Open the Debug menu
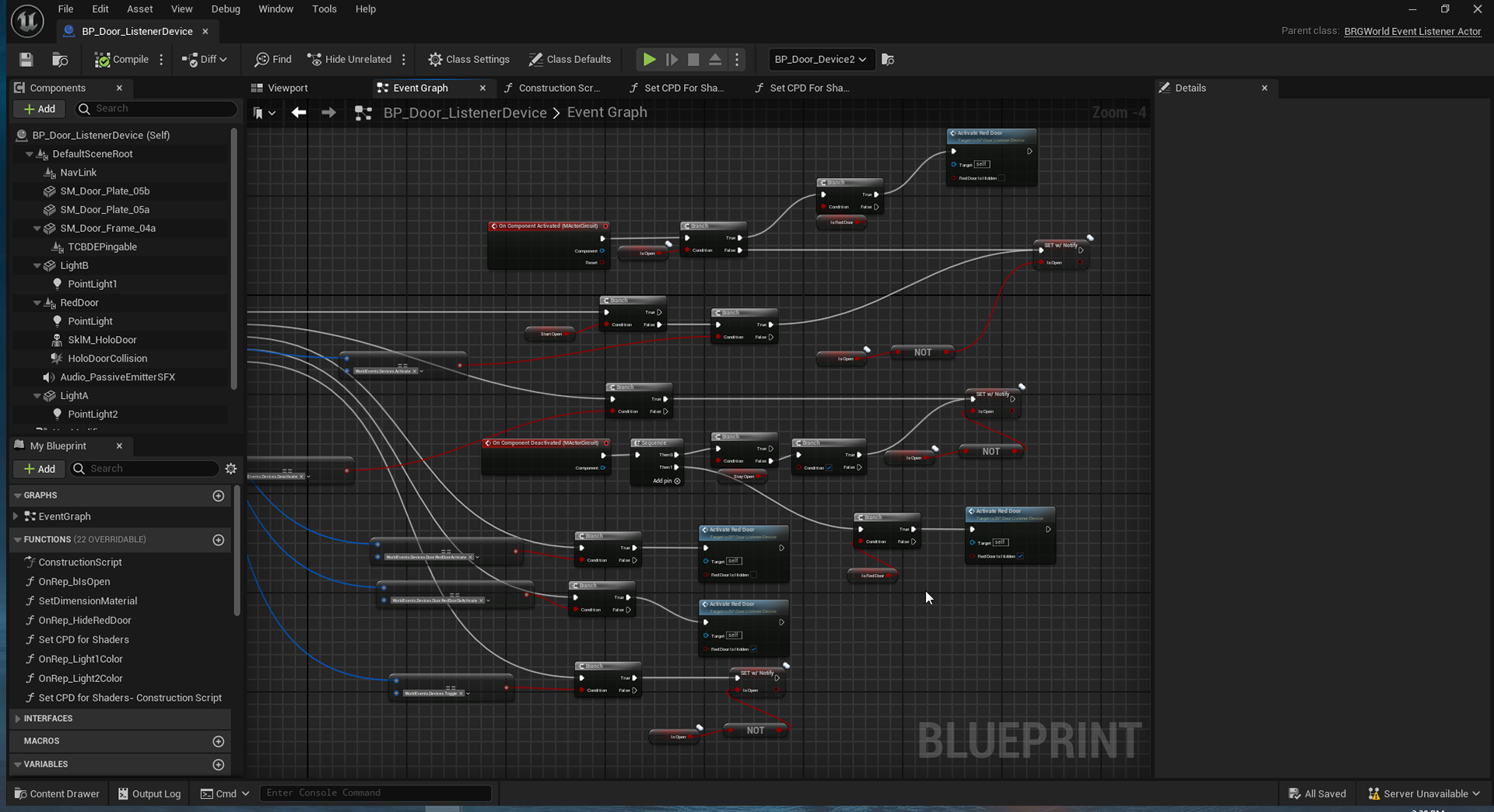1494x812 pixels. click(x=226, y=9)
